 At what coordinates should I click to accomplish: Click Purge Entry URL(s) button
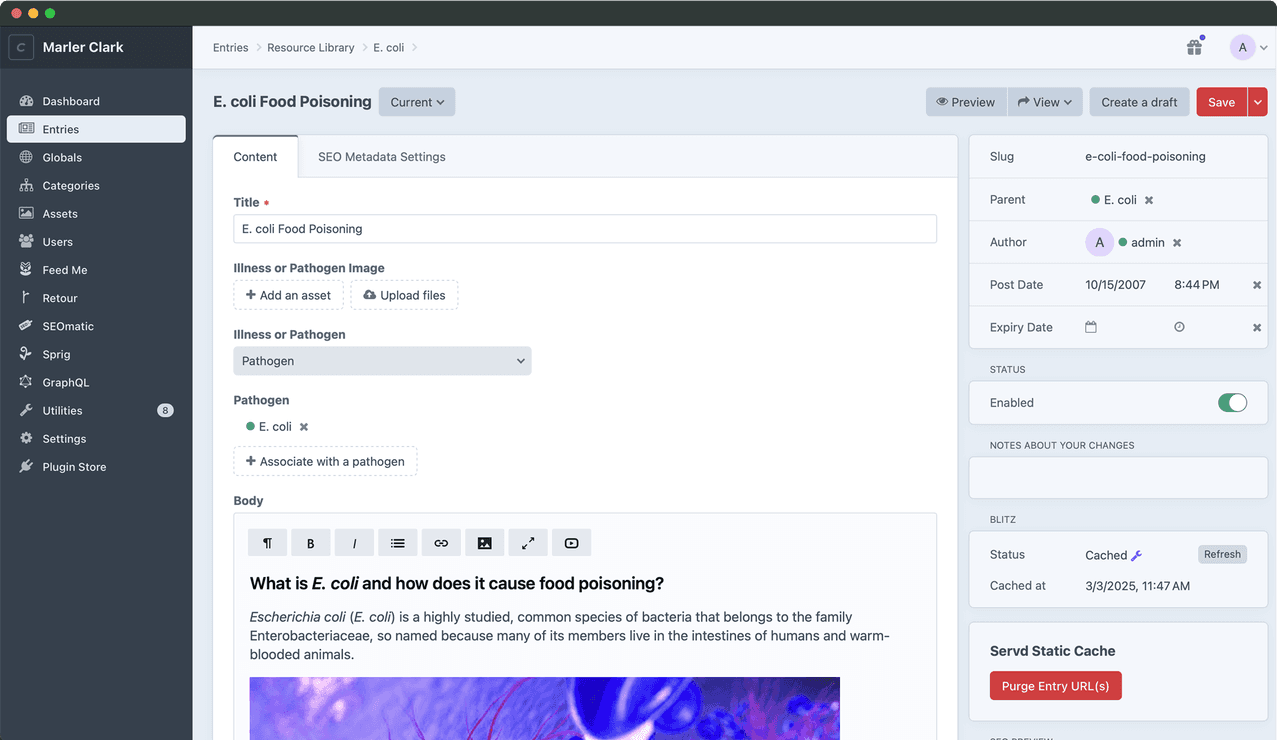[x=1055, y=686]
